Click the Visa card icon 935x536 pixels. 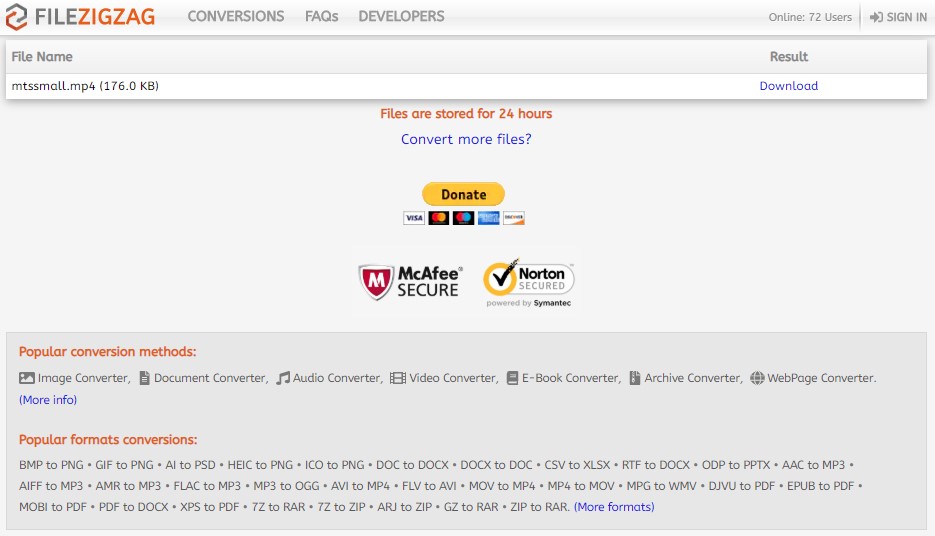(414, 218)
